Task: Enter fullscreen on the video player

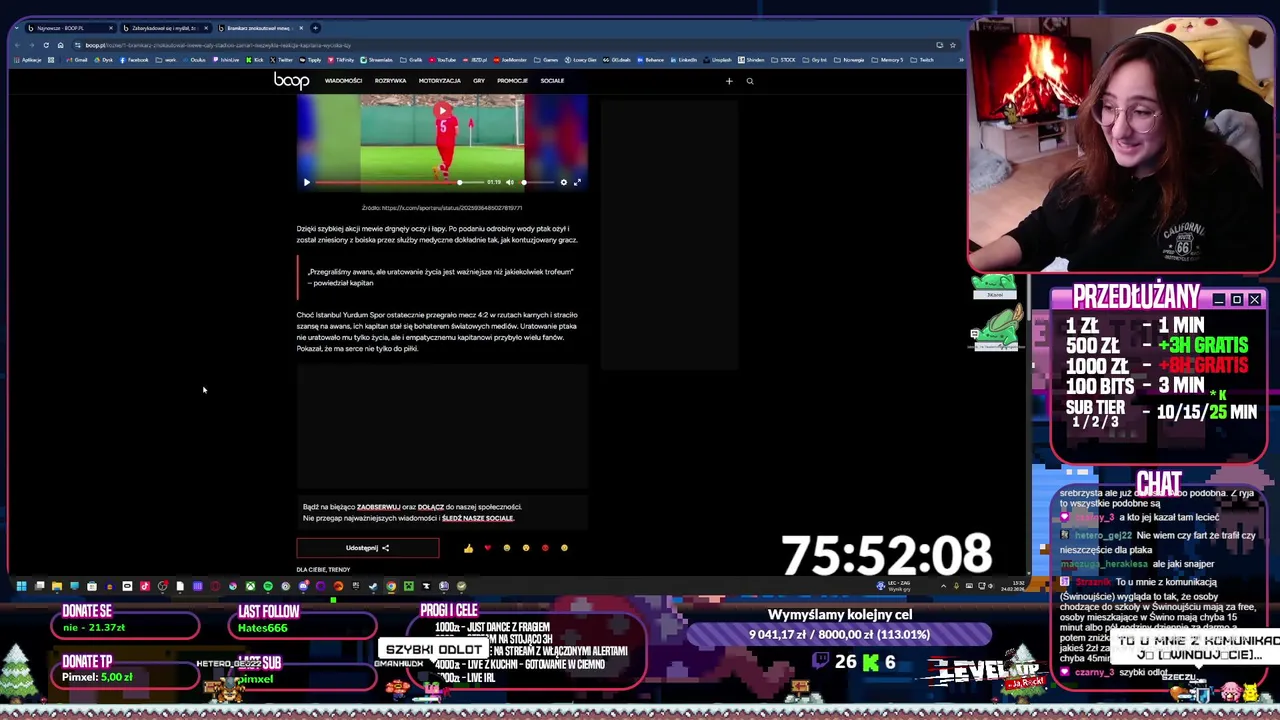Action: click(577, 182)
